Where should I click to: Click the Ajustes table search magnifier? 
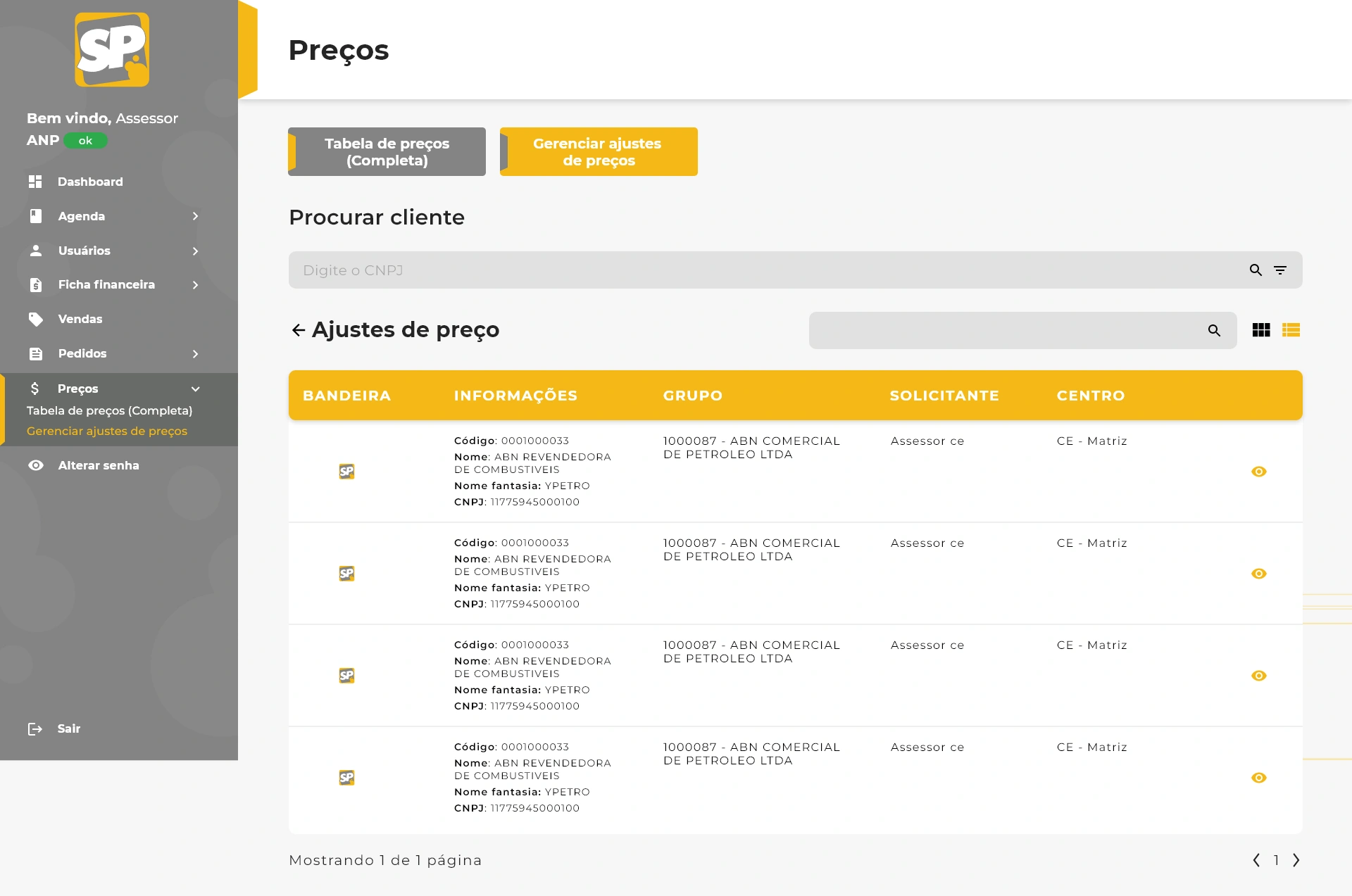point(1214,330)
